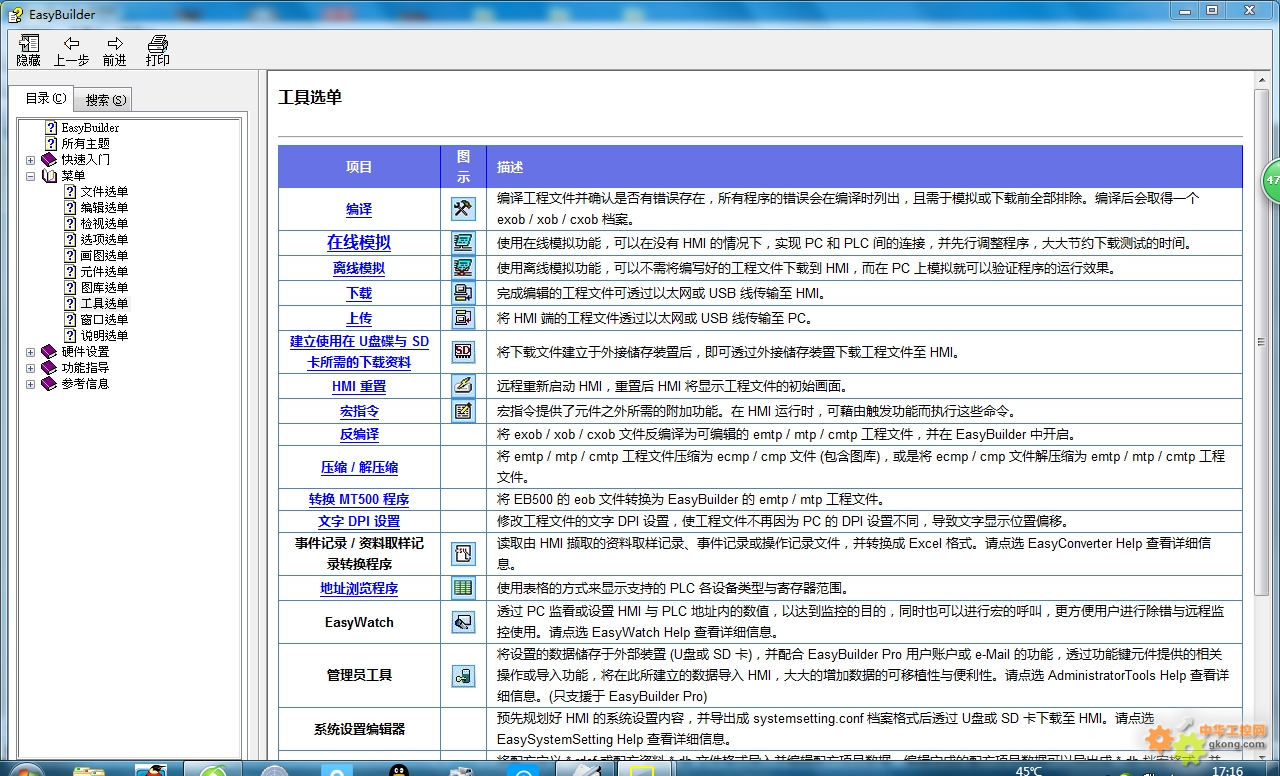Open EasyBuilder topic in tree
Image resolution: width=1280 pixels, height=776 pixels.
(90, 128)
